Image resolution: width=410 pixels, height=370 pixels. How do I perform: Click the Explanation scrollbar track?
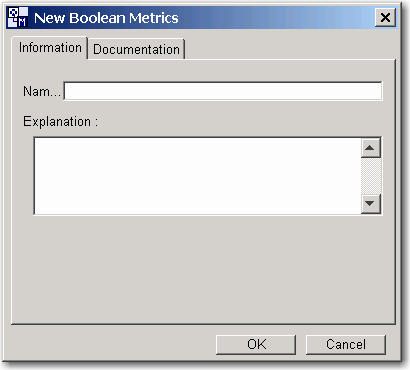tap(370, 176)
